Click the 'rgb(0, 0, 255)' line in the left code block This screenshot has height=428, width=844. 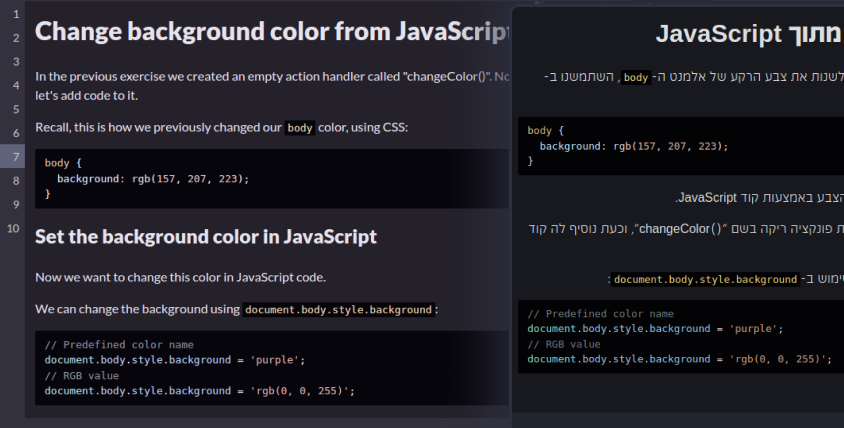(x=200, y=391)
